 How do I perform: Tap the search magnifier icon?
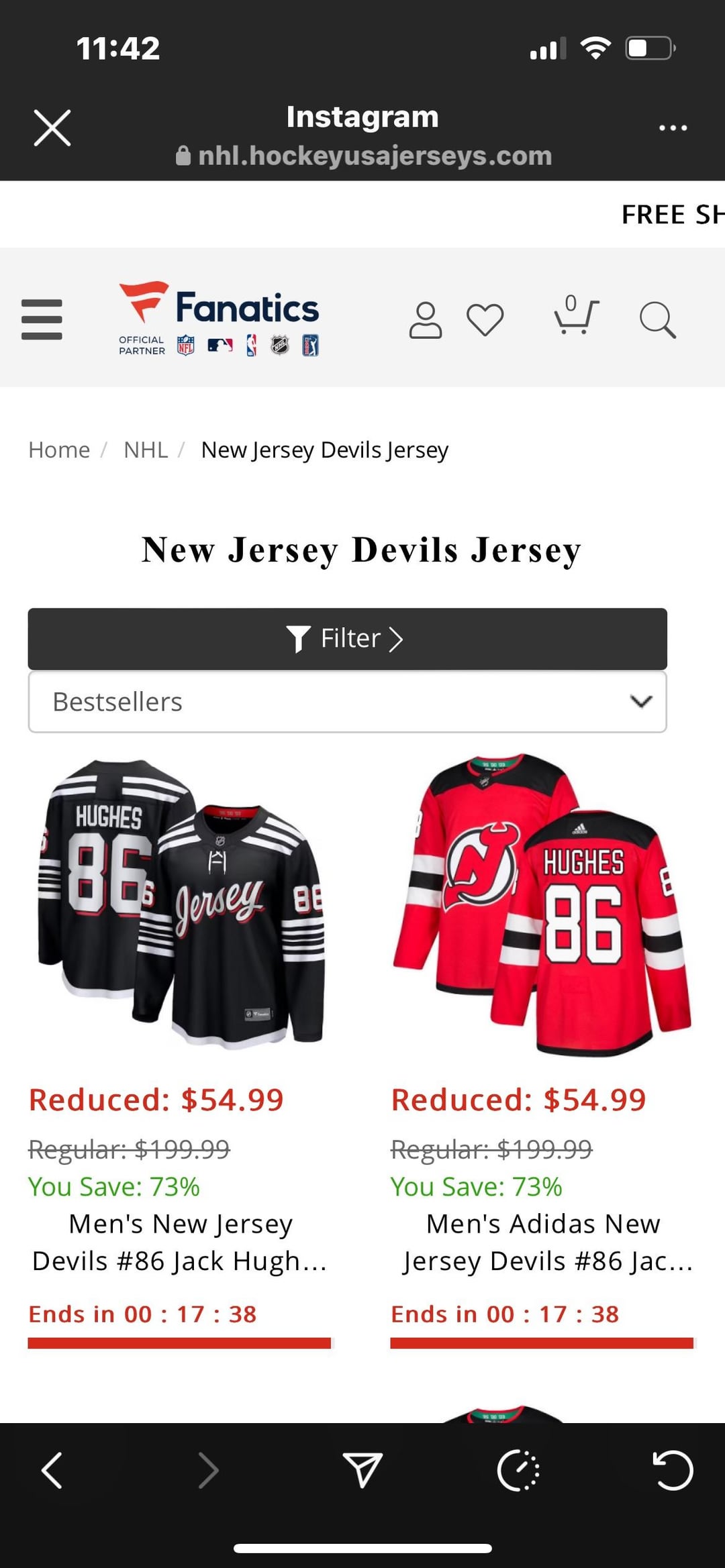(x=657, y=319)
